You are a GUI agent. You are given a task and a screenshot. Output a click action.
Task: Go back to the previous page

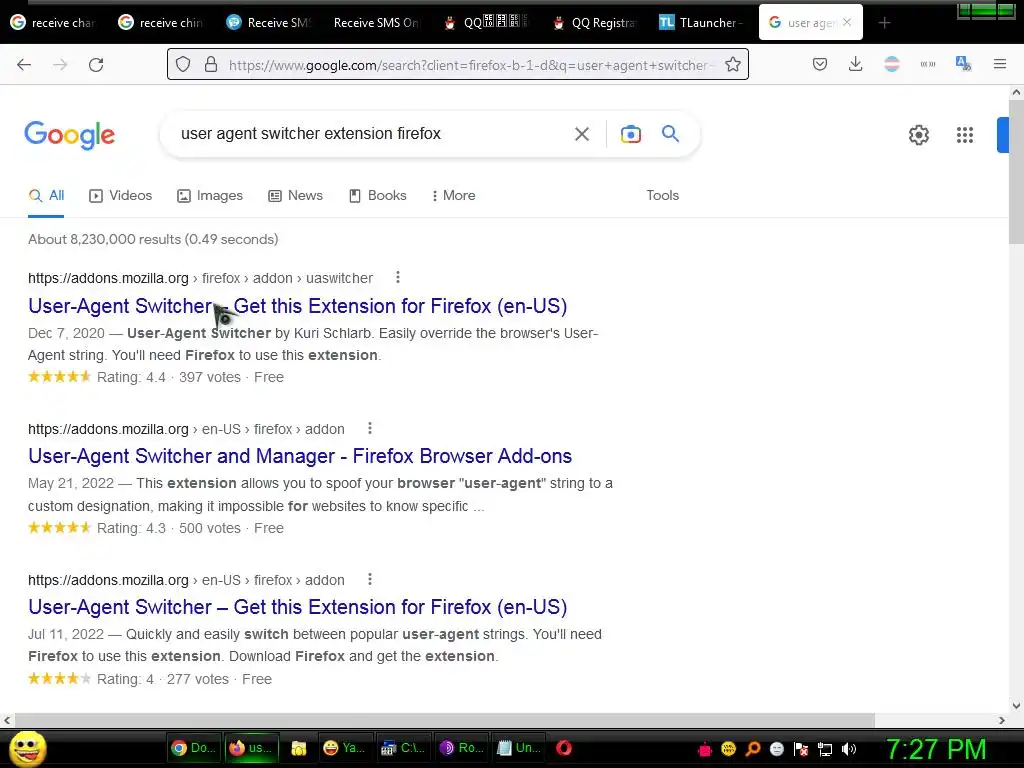(x=24, y=65)
